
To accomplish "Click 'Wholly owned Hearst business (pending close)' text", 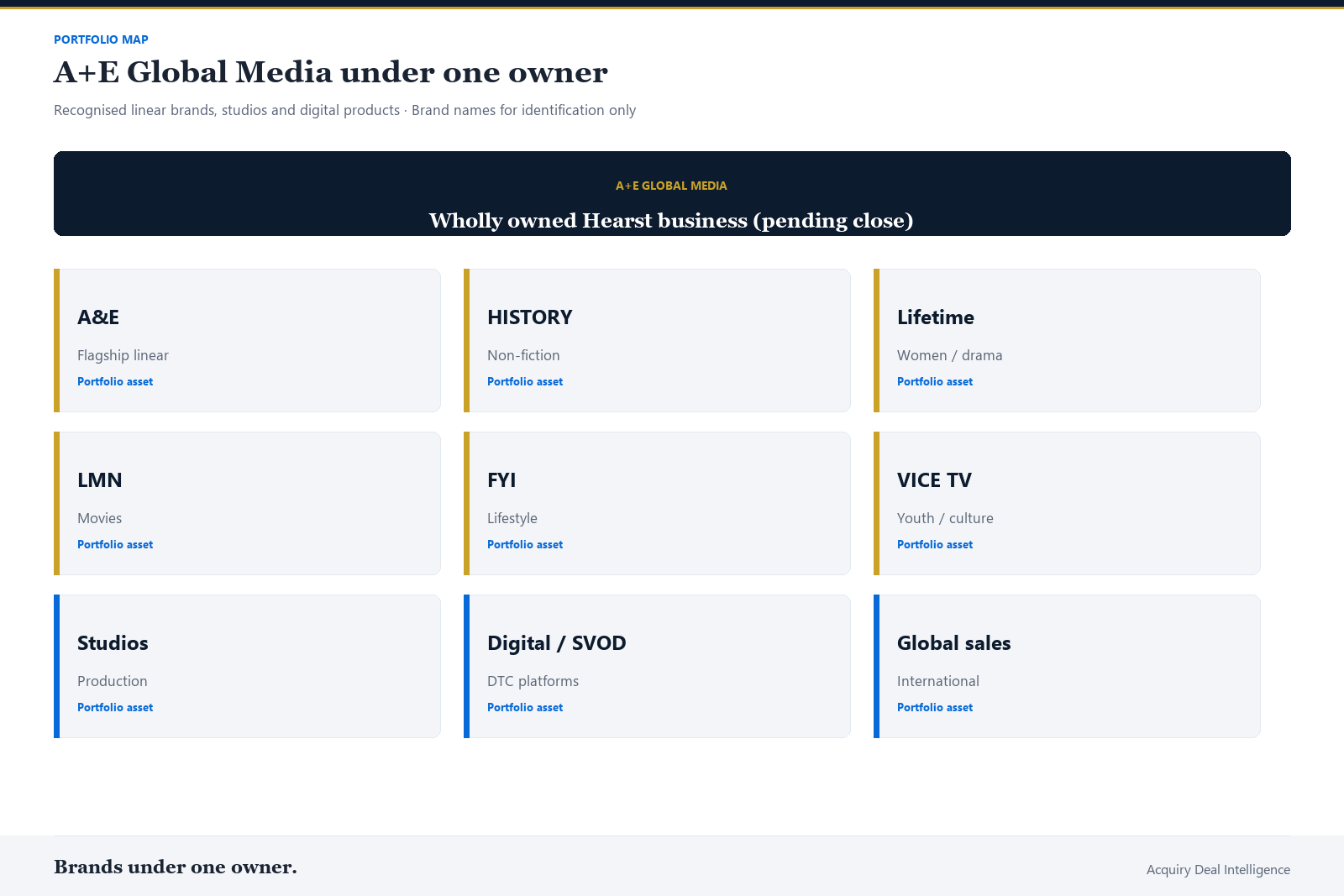I will coord(671,220).
